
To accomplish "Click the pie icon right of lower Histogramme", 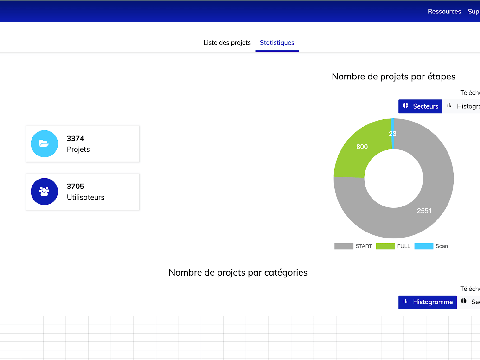I will 464,301.
